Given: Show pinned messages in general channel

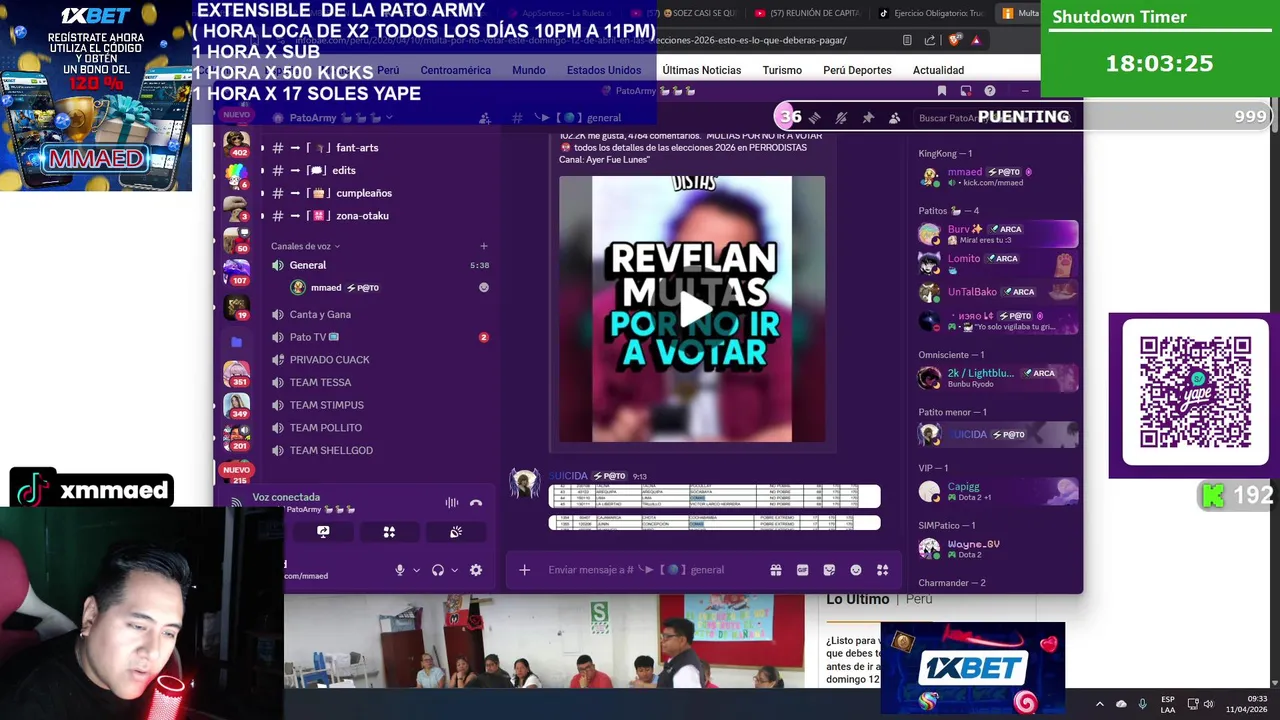Looking at the screenshot, I should 868,118.
